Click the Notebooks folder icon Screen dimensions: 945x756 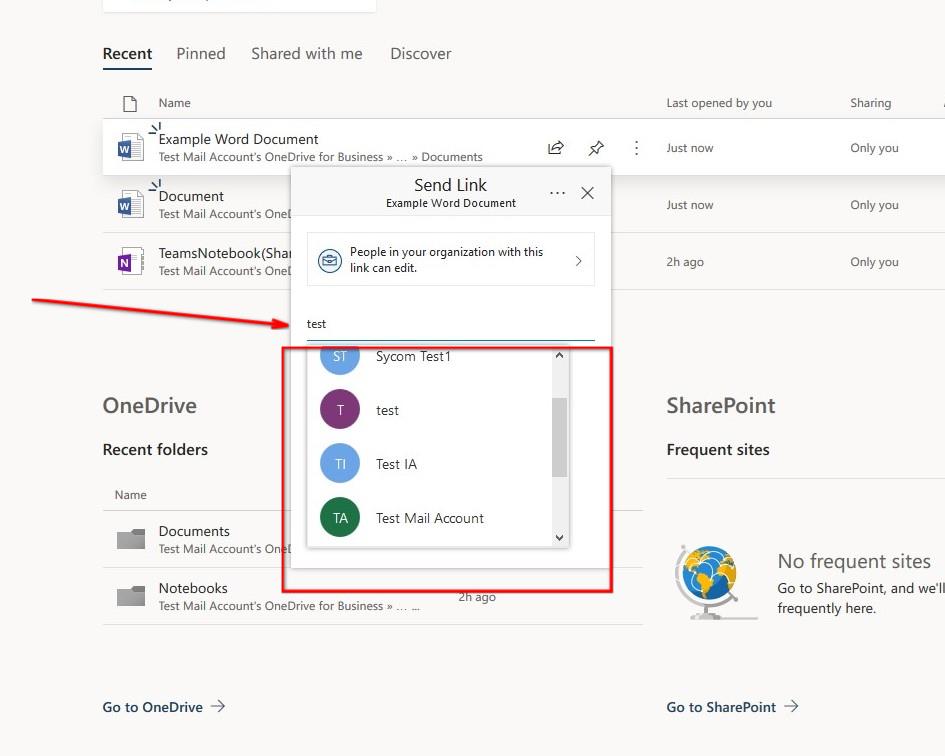[x=131, y=596]
